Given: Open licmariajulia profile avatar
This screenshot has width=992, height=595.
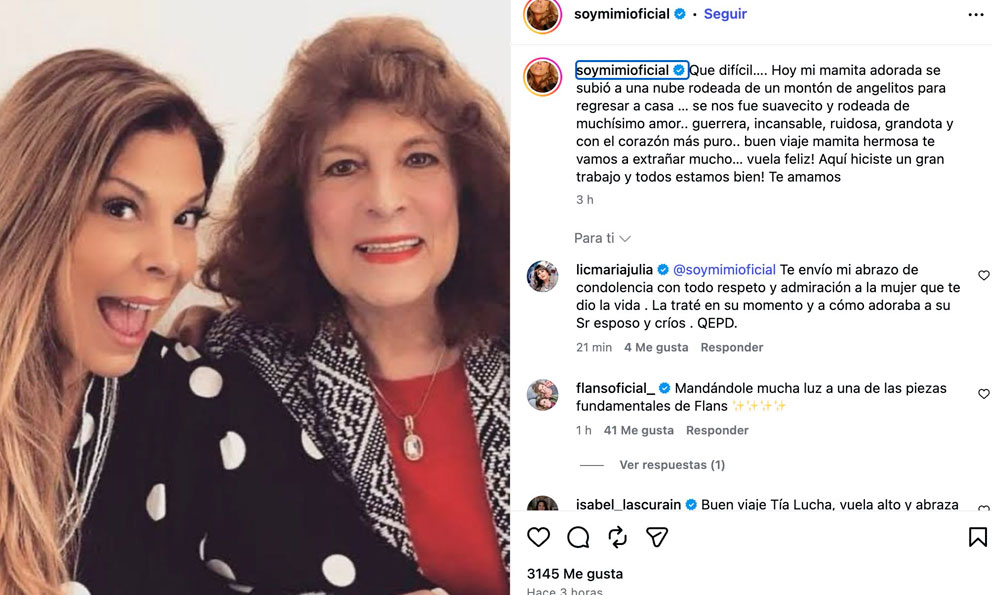Looking at the screenshot, I should click(x=542, y=276).
